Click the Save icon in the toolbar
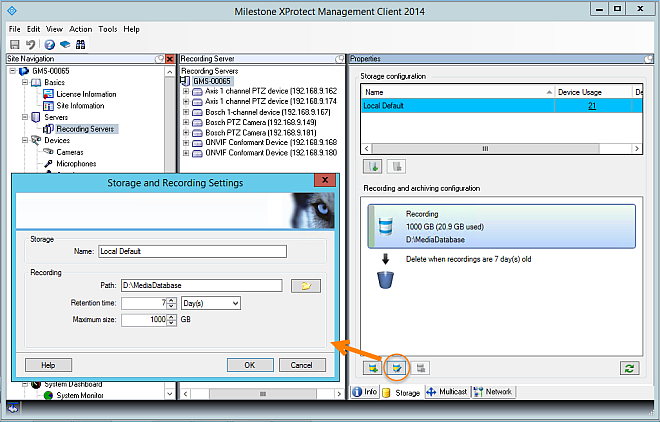The height and width of the screenshot is (422, 660). pyautogui.click(x=15, y=44)
